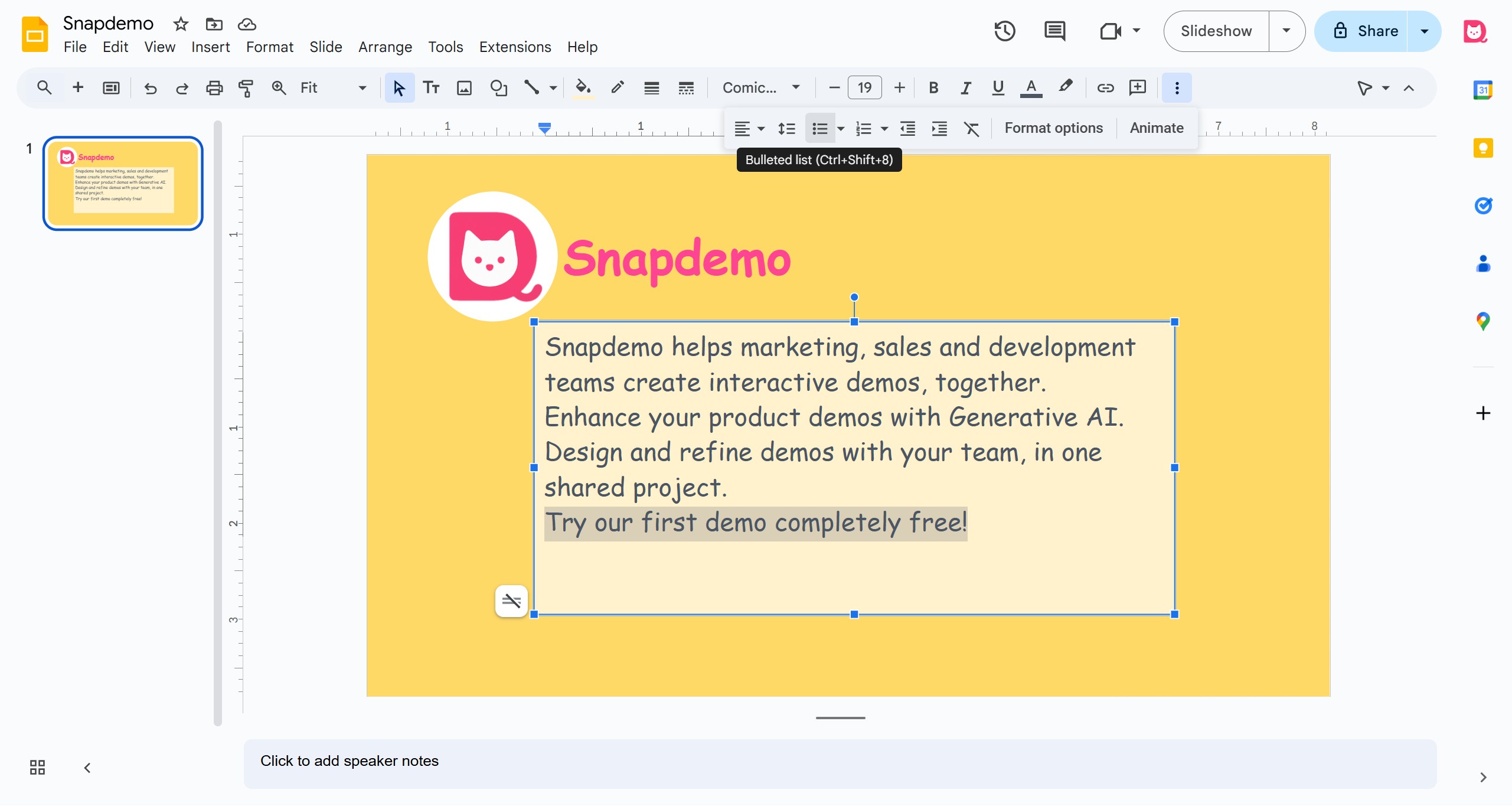1512x806 pixels.
Task: Open the Extensions menu
Action: pyautogui.click(x=515, y=47)
